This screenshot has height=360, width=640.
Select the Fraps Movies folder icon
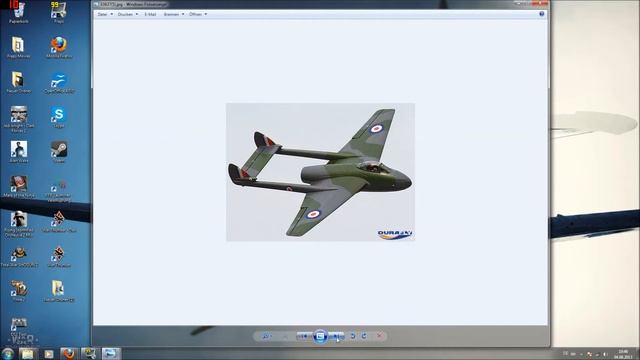point(18,47)
